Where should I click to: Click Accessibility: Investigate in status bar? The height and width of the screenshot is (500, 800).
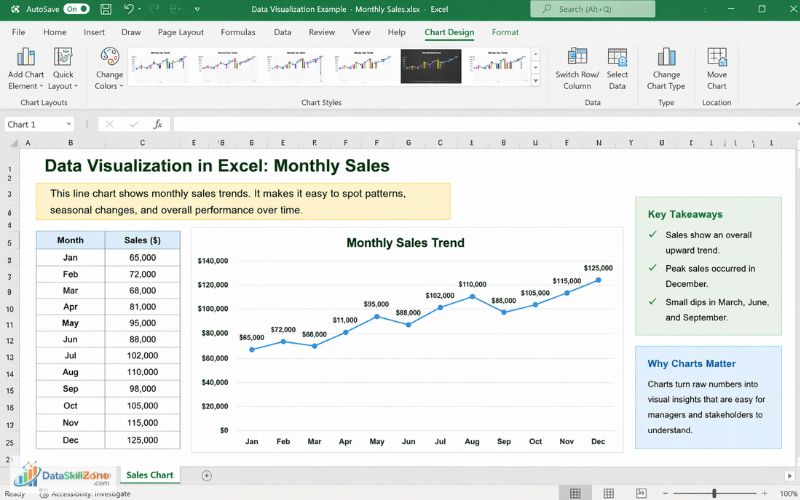click(85, 494)
